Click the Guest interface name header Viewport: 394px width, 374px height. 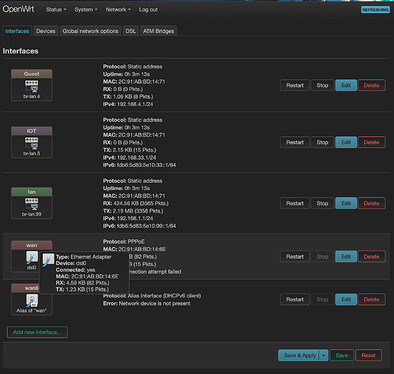coord(32,74)
